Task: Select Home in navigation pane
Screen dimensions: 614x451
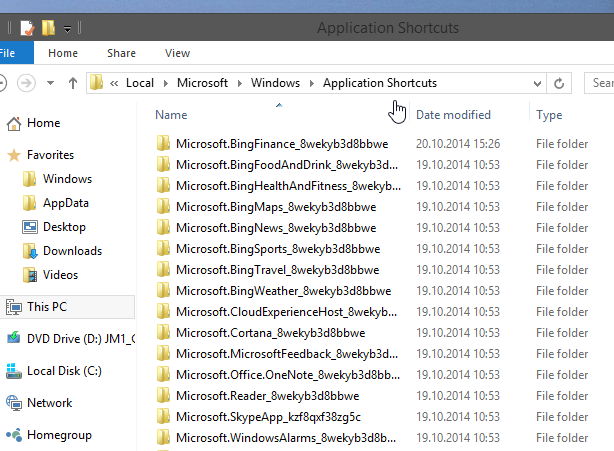Action: pos(43,123)
